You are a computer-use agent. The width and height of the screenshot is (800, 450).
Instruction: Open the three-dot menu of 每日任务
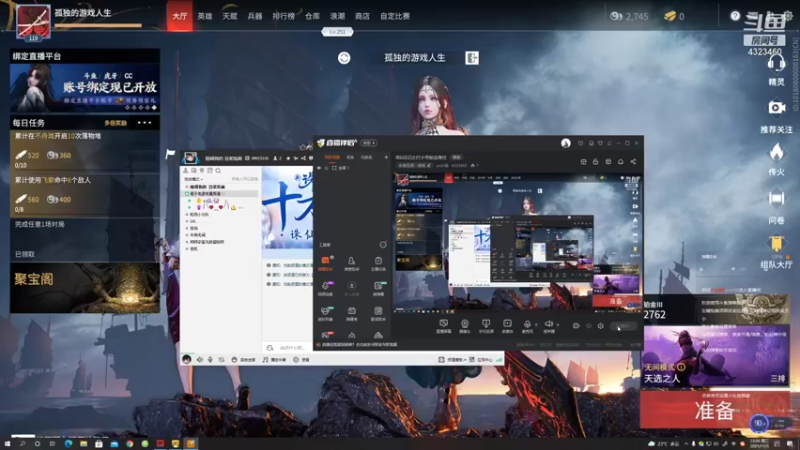[144, 122]
